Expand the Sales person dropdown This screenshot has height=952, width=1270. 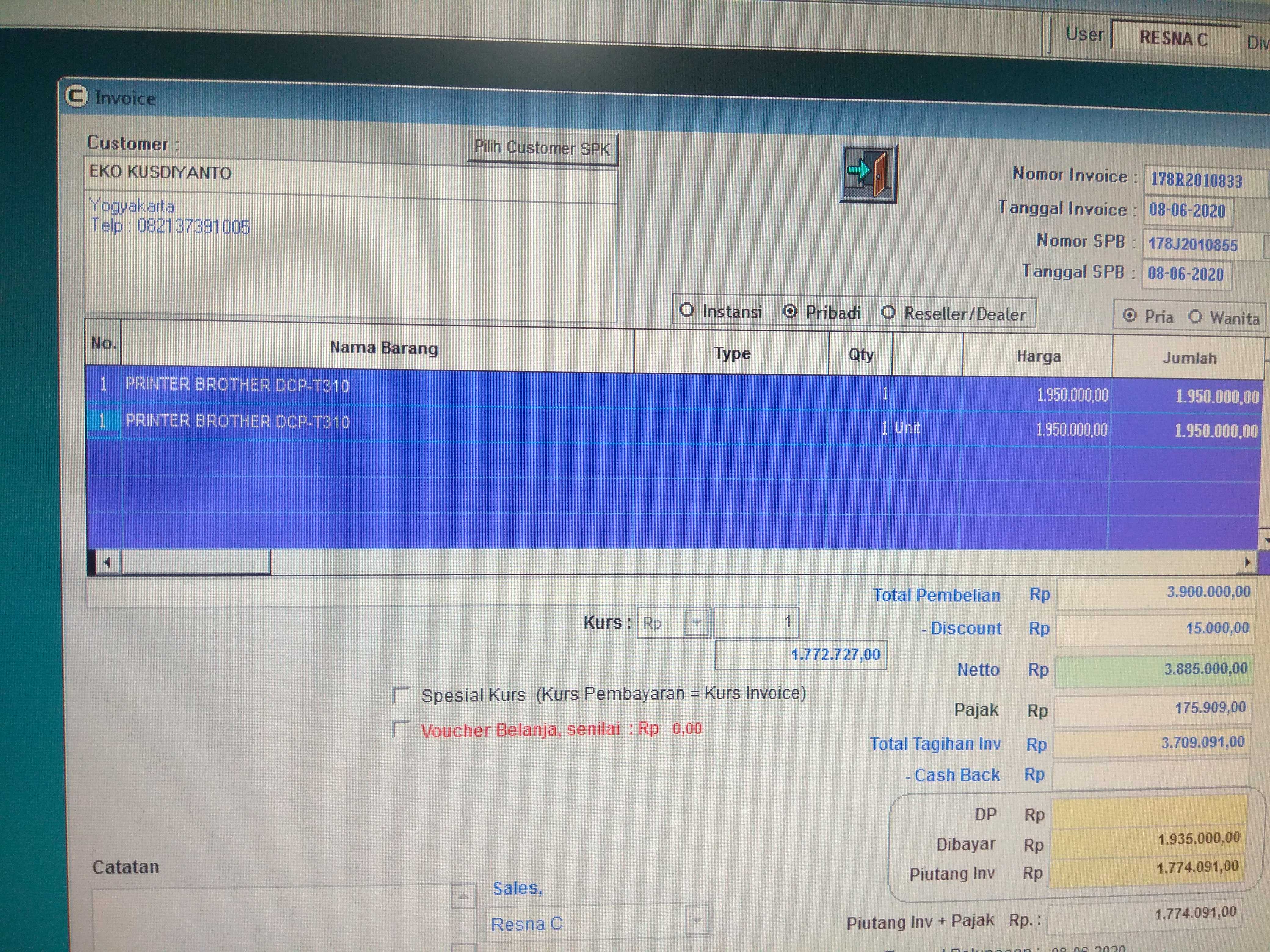pos(697,921)
